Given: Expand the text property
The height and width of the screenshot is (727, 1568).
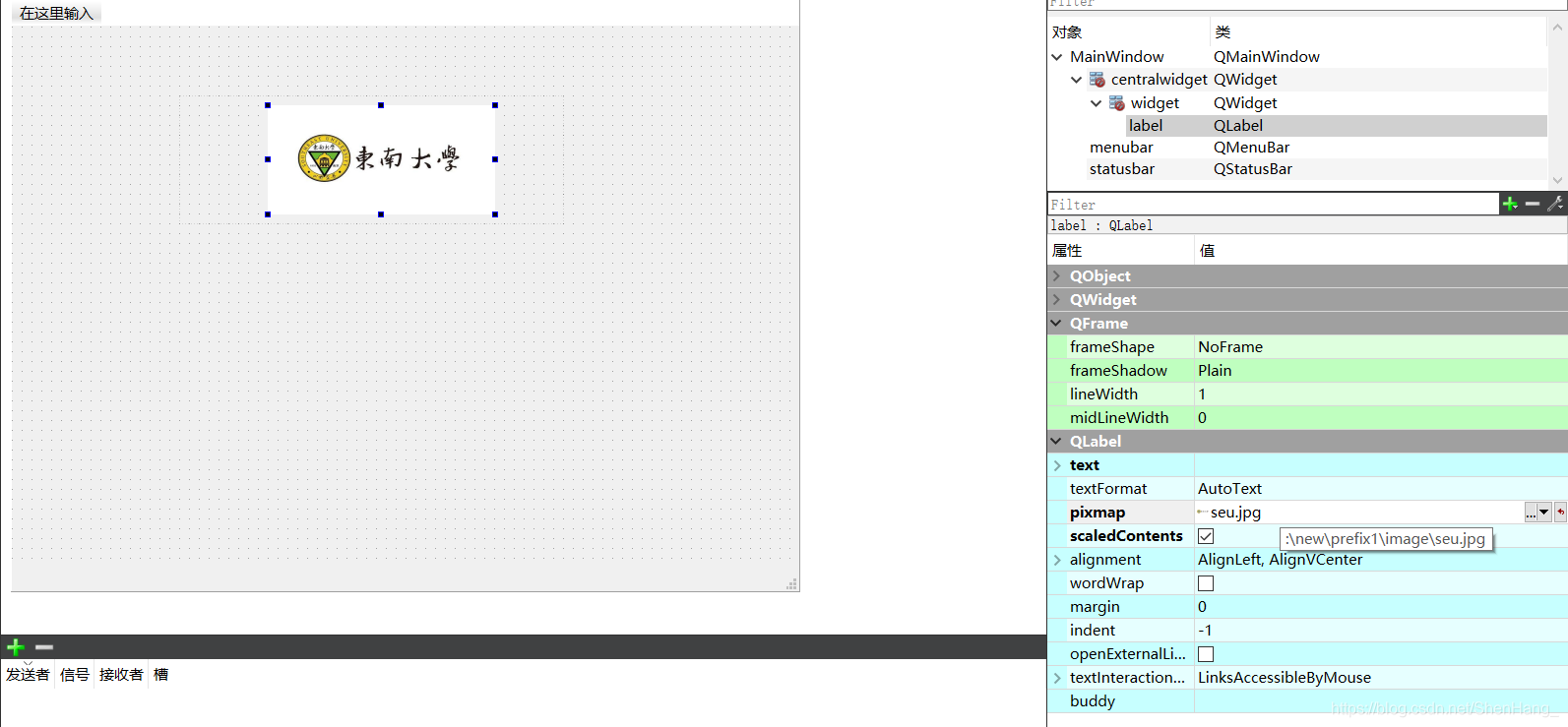Looking at the screenshot, I should [x=1057, y=465].
